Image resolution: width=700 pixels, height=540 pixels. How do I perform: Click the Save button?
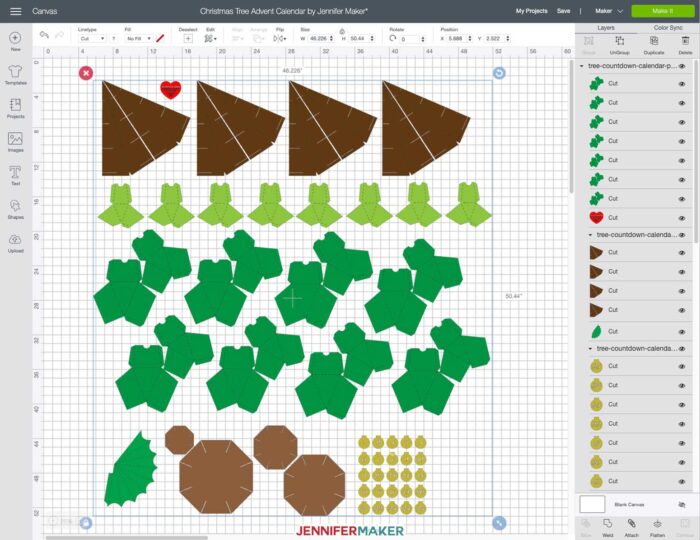coord(563,11)
